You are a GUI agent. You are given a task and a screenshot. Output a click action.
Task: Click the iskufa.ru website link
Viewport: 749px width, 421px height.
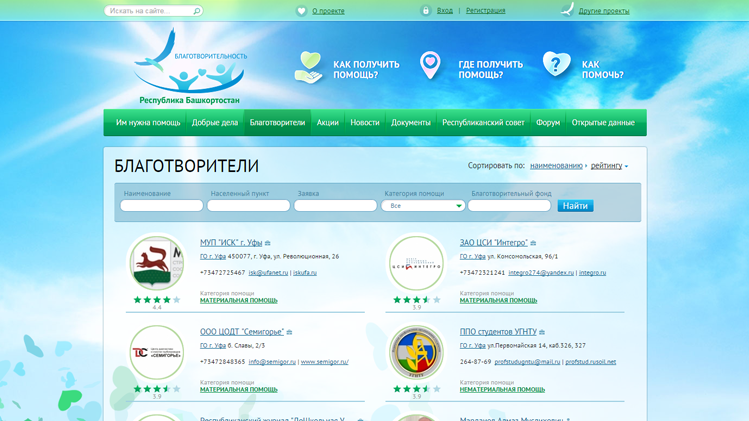(x=305, y=273)
